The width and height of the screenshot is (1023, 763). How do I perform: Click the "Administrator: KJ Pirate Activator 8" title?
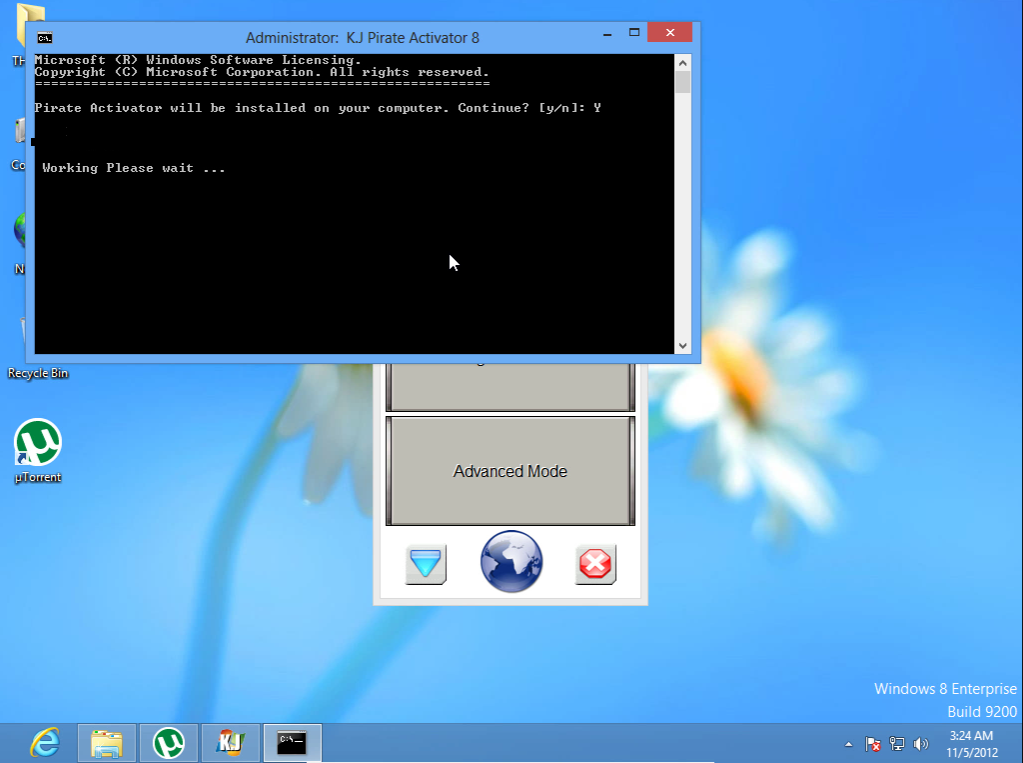[x=362, y=38]
